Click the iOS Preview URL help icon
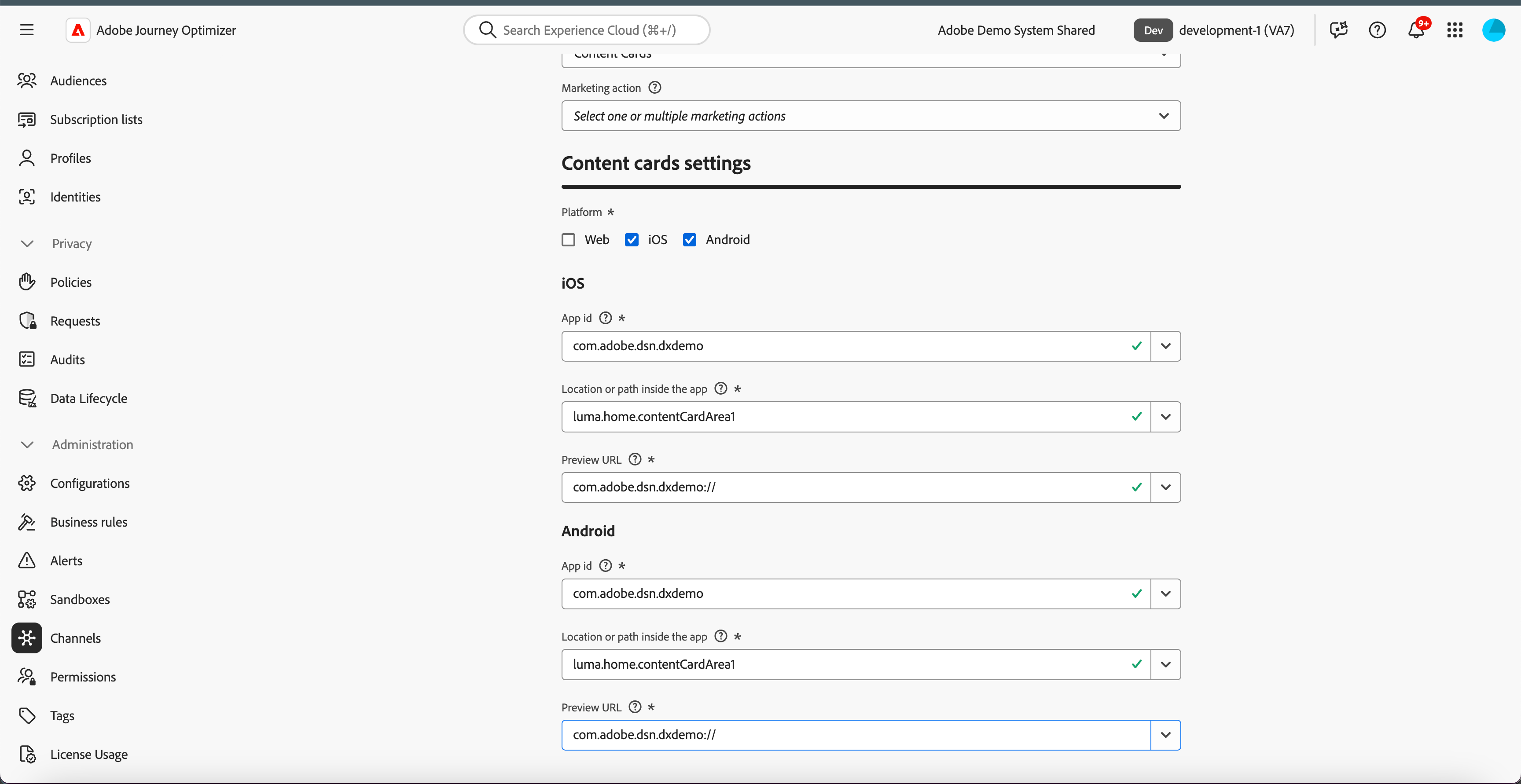This screenshot has width=1521, height=784. (x=635, y=459)
